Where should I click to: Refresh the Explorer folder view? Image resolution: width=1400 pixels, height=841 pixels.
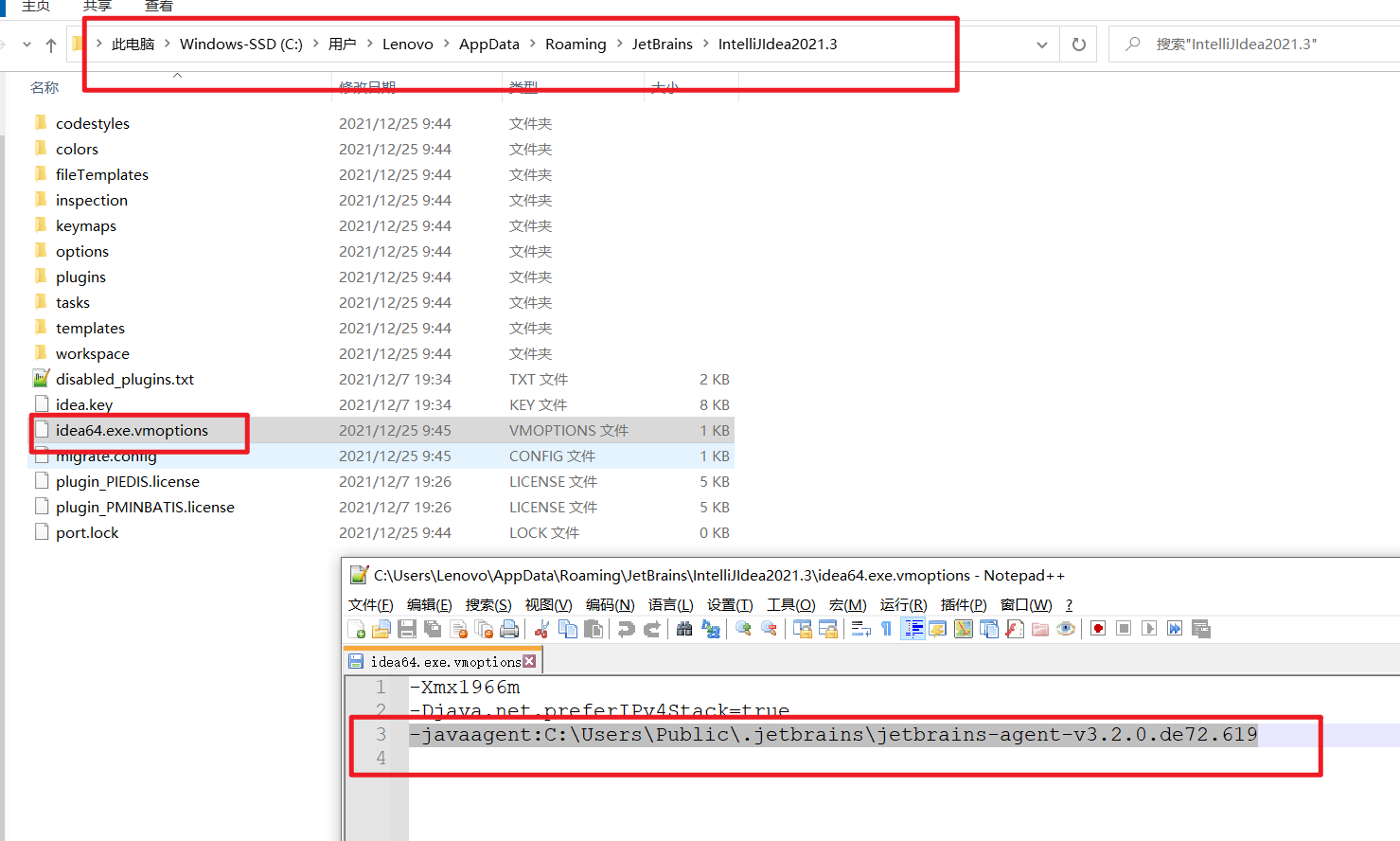(1078, 45)
